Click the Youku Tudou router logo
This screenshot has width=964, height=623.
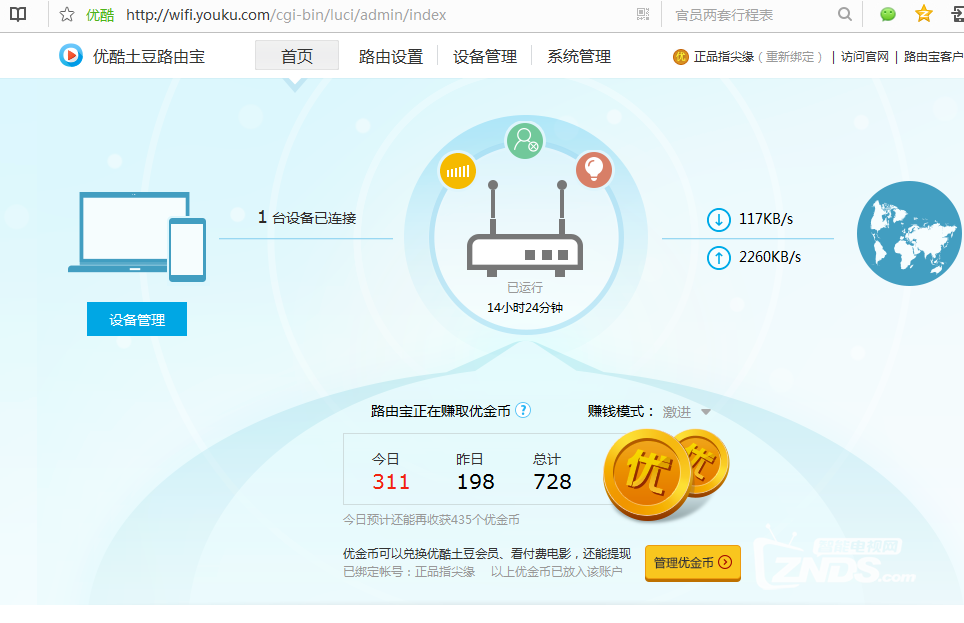[71, 56]
